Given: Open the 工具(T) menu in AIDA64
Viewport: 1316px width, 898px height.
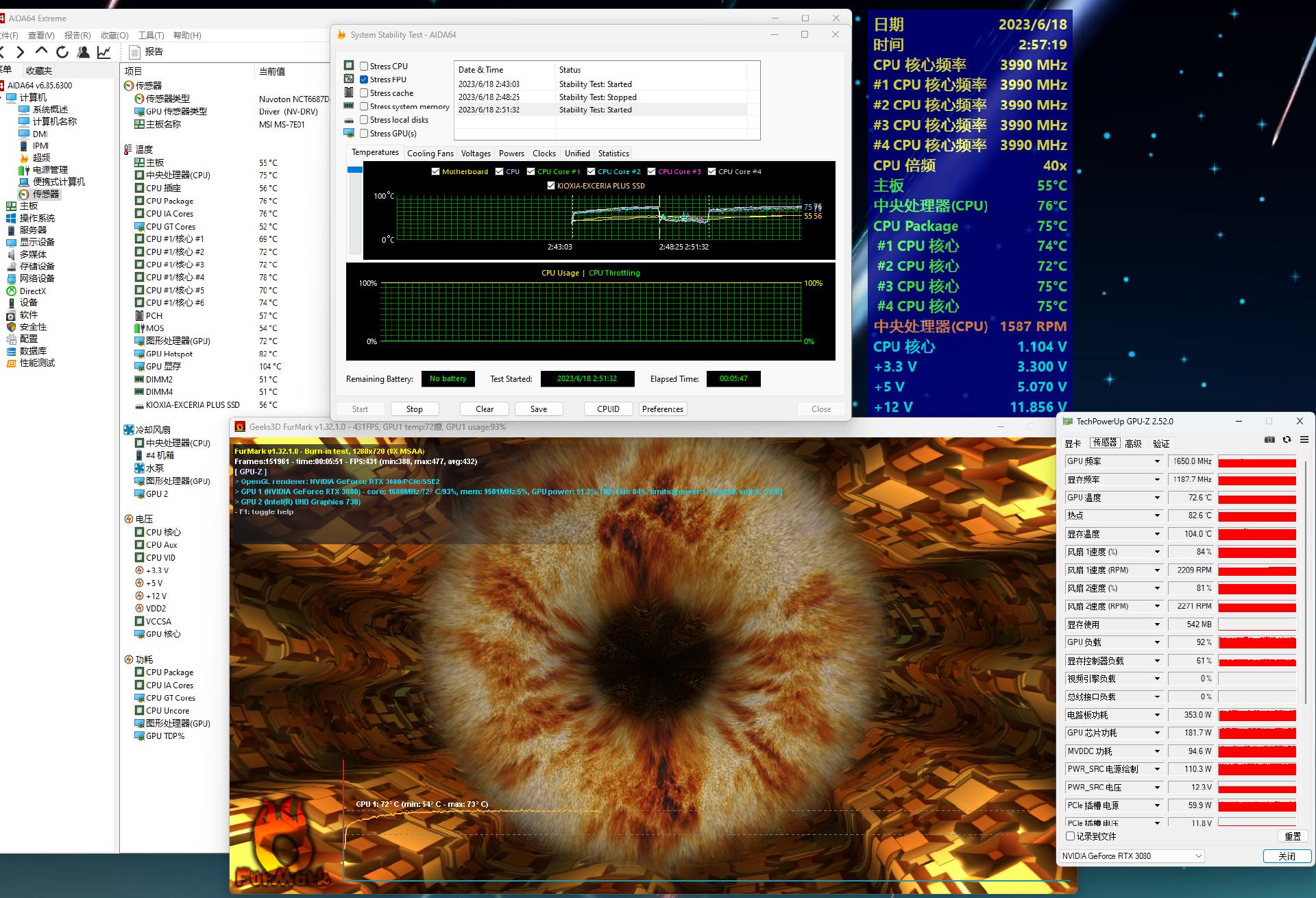Looking at the screenshot, I should [x=151, y=35].
